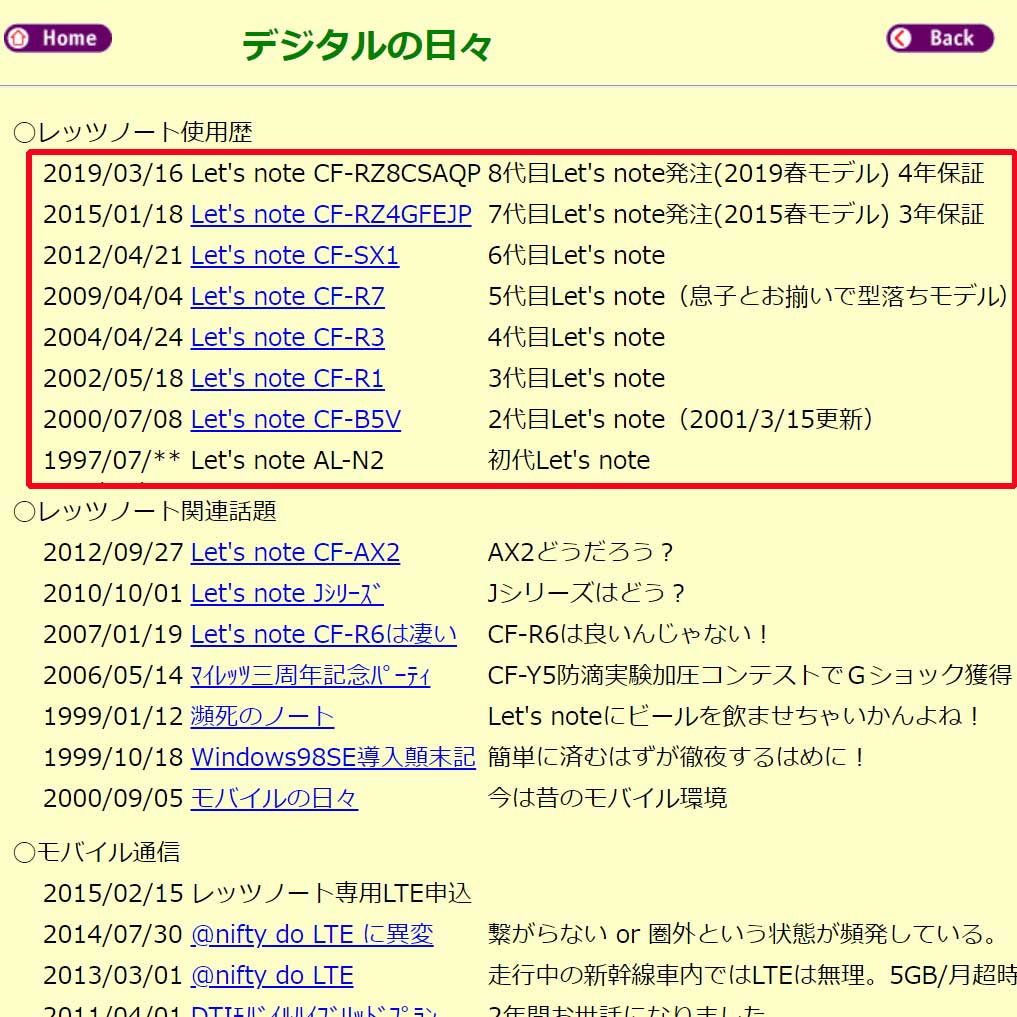Click the date 1997/07/**
1017x1017 pixels.
pyautogui.click(x=112, y=460)
